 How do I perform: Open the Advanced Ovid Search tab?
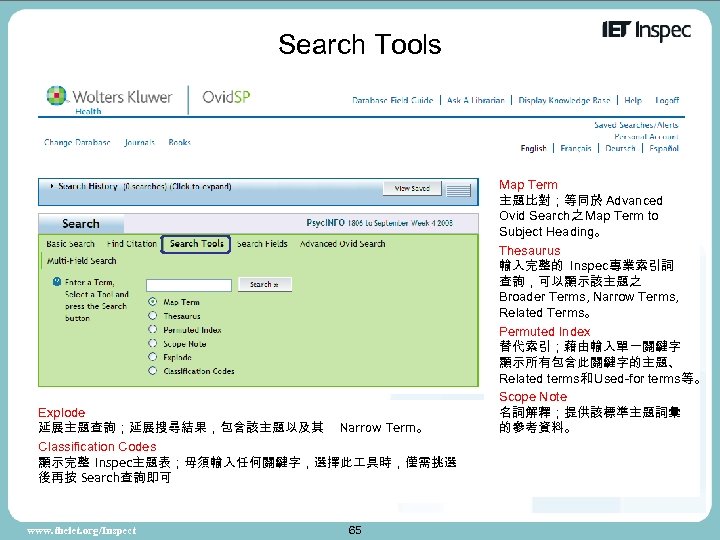pos(343,244)
